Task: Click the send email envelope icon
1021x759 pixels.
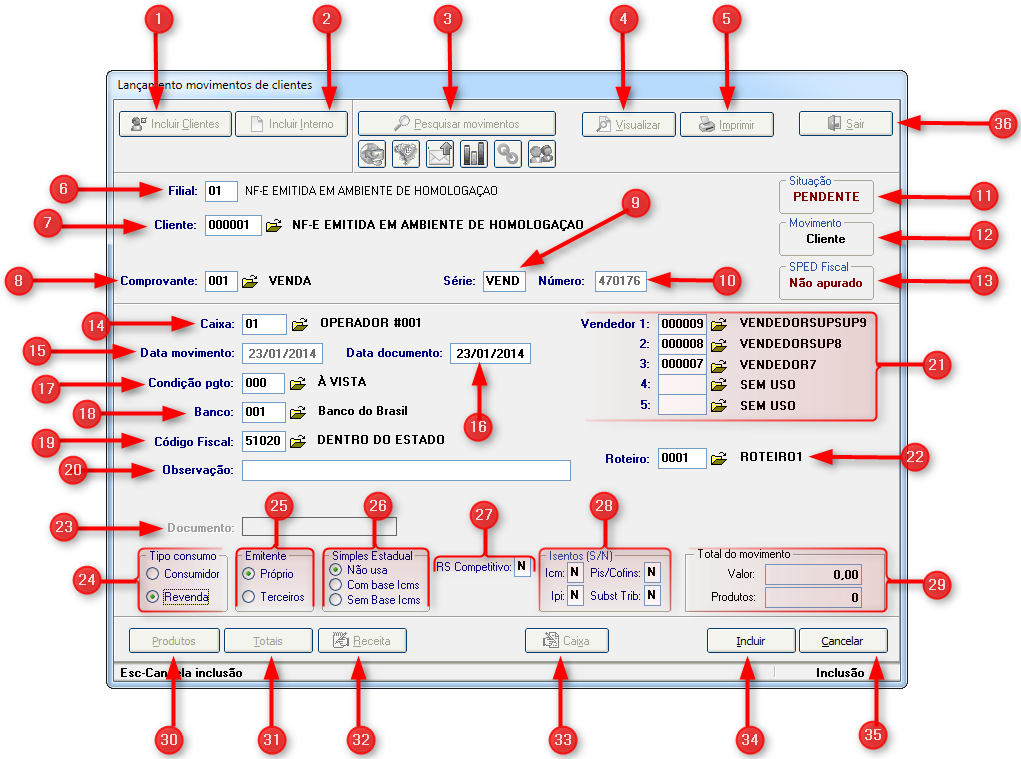Action: click(x=440, y=153)
